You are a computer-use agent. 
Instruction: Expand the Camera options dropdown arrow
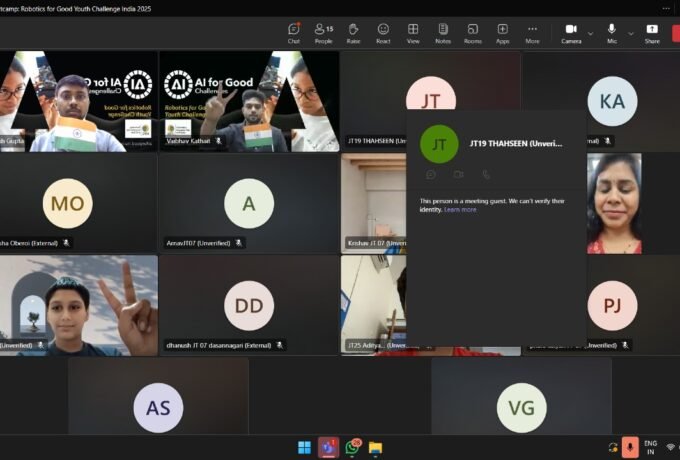590,33
